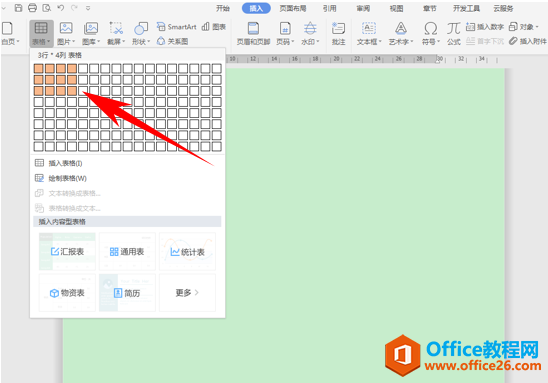The height and width of the screenshot is (383, 548).
Task: Expand the 页码 dropdown arrow
Action: click(293, 42)
